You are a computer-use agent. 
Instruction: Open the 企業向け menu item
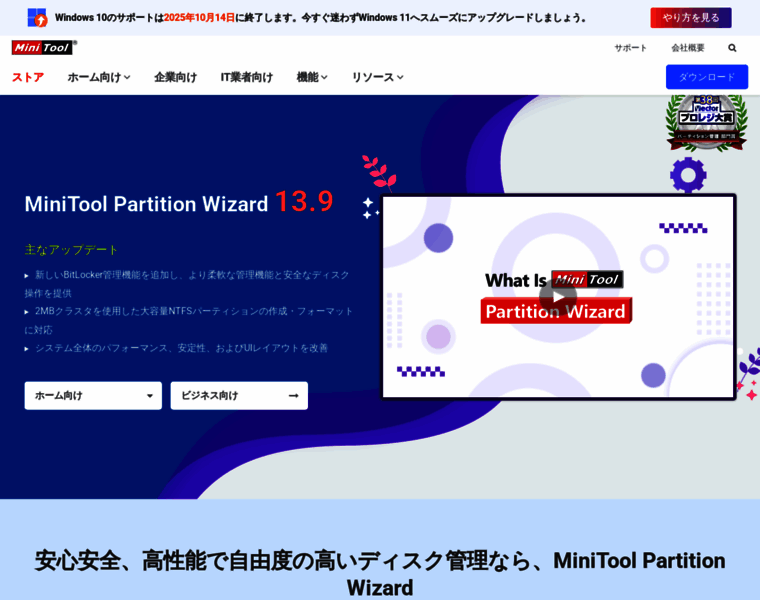coord(175,77)
